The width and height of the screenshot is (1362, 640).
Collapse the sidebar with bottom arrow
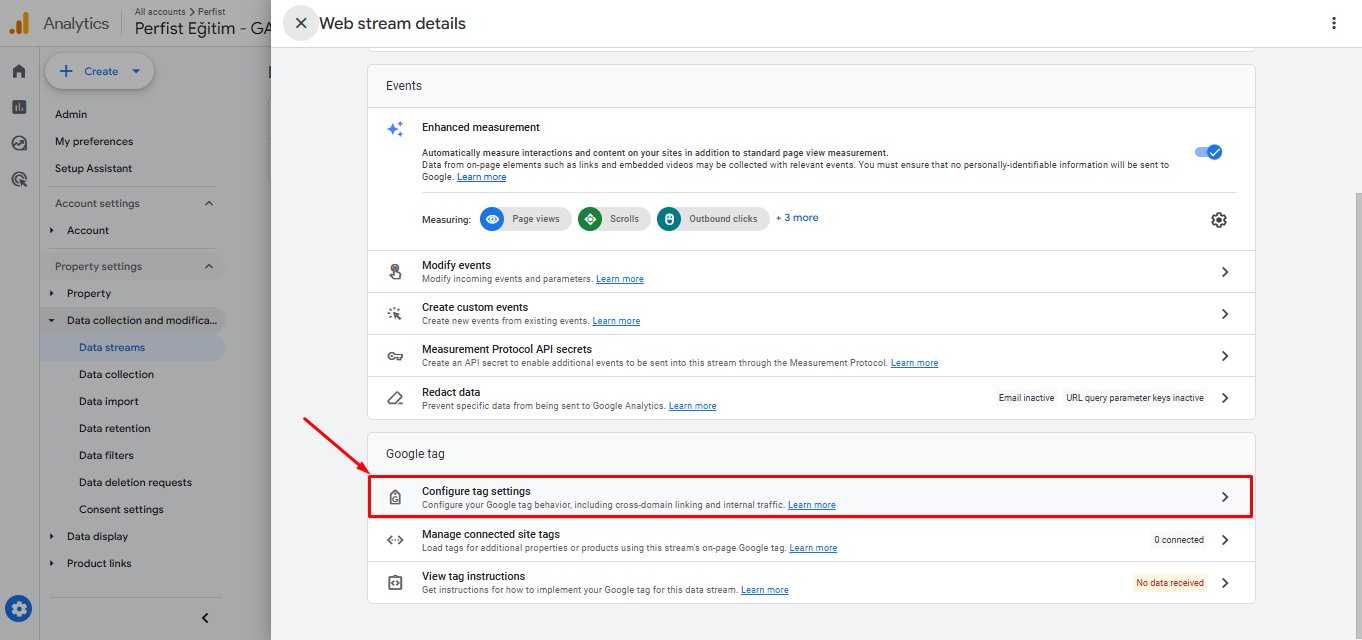[205, 618]
